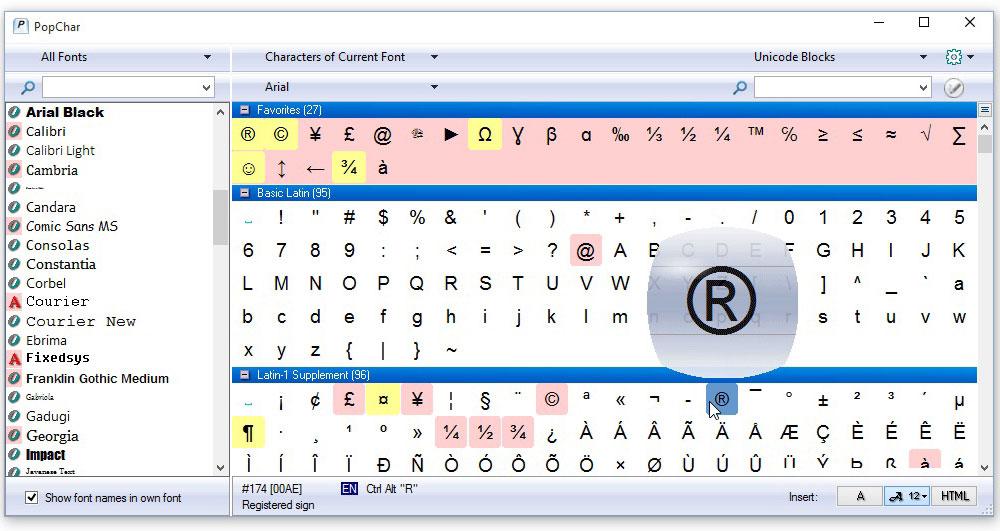Set insert mode to HTML
Viewport: 1000px width, 531px height.
[x=954, y=496]
